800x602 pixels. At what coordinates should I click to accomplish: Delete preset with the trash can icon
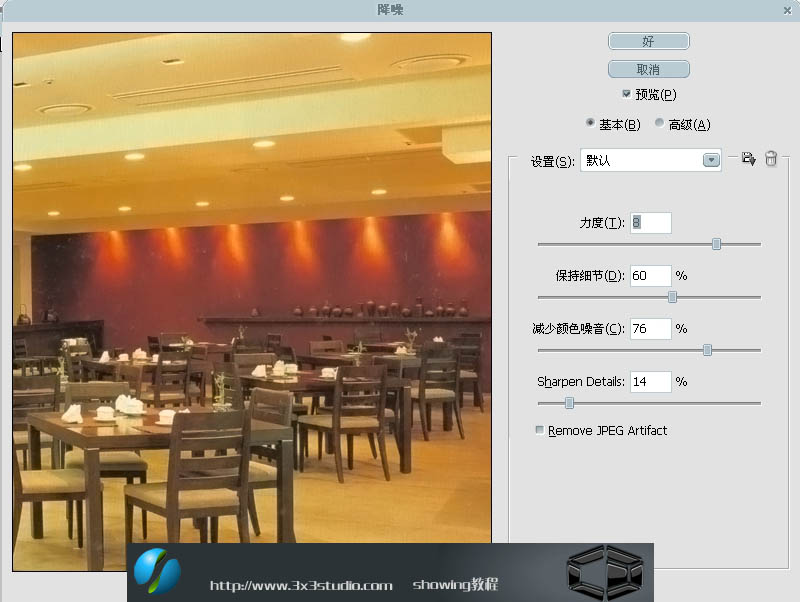pyautogui.click(x=771, y=159)
